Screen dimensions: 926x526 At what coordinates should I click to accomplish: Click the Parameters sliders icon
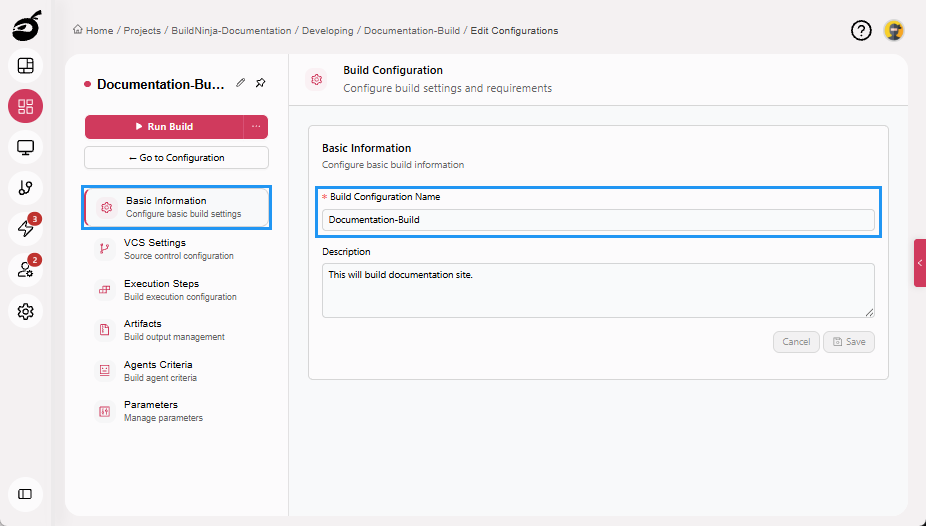pos(105,411)
